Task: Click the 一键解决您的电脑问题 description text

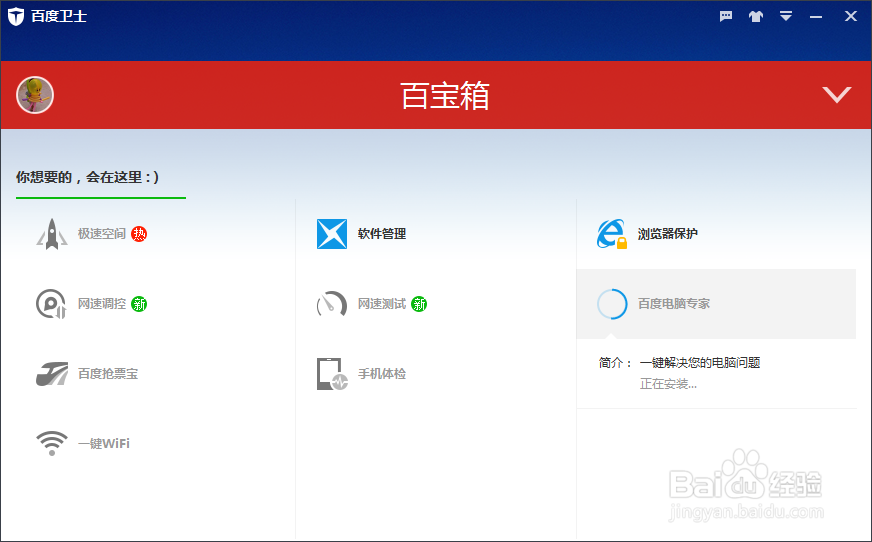Action: 700,363
